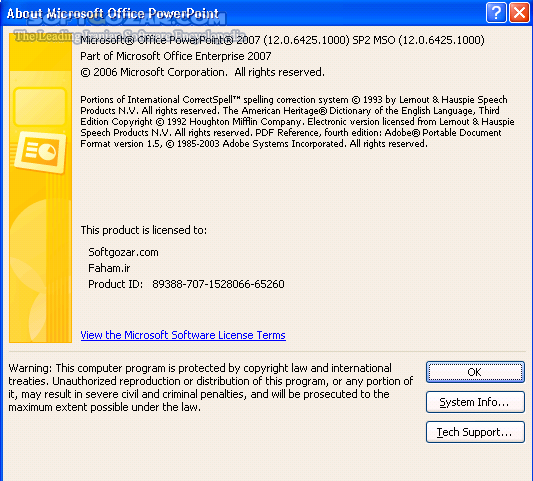533x481 pixels.
Task: Click the dialog title 'About Microsoft Office PowerPoint'
Action: pos(113,14)
